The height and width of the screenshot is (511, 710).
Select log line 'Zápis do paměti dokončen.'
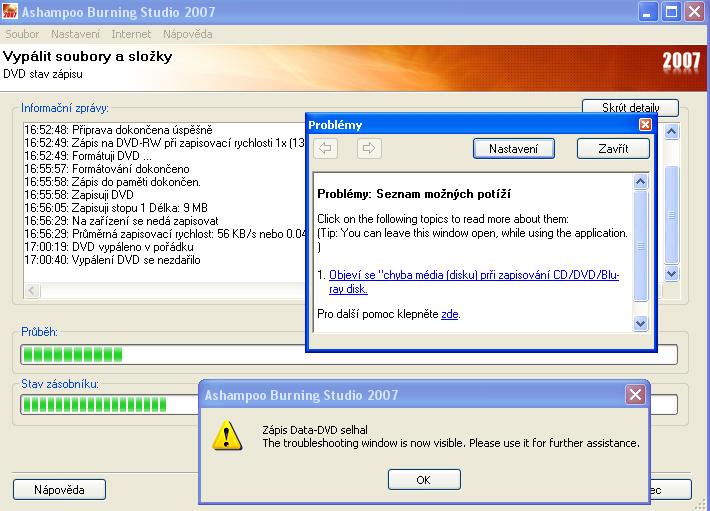pyautogui.click(x=112, y=182)
